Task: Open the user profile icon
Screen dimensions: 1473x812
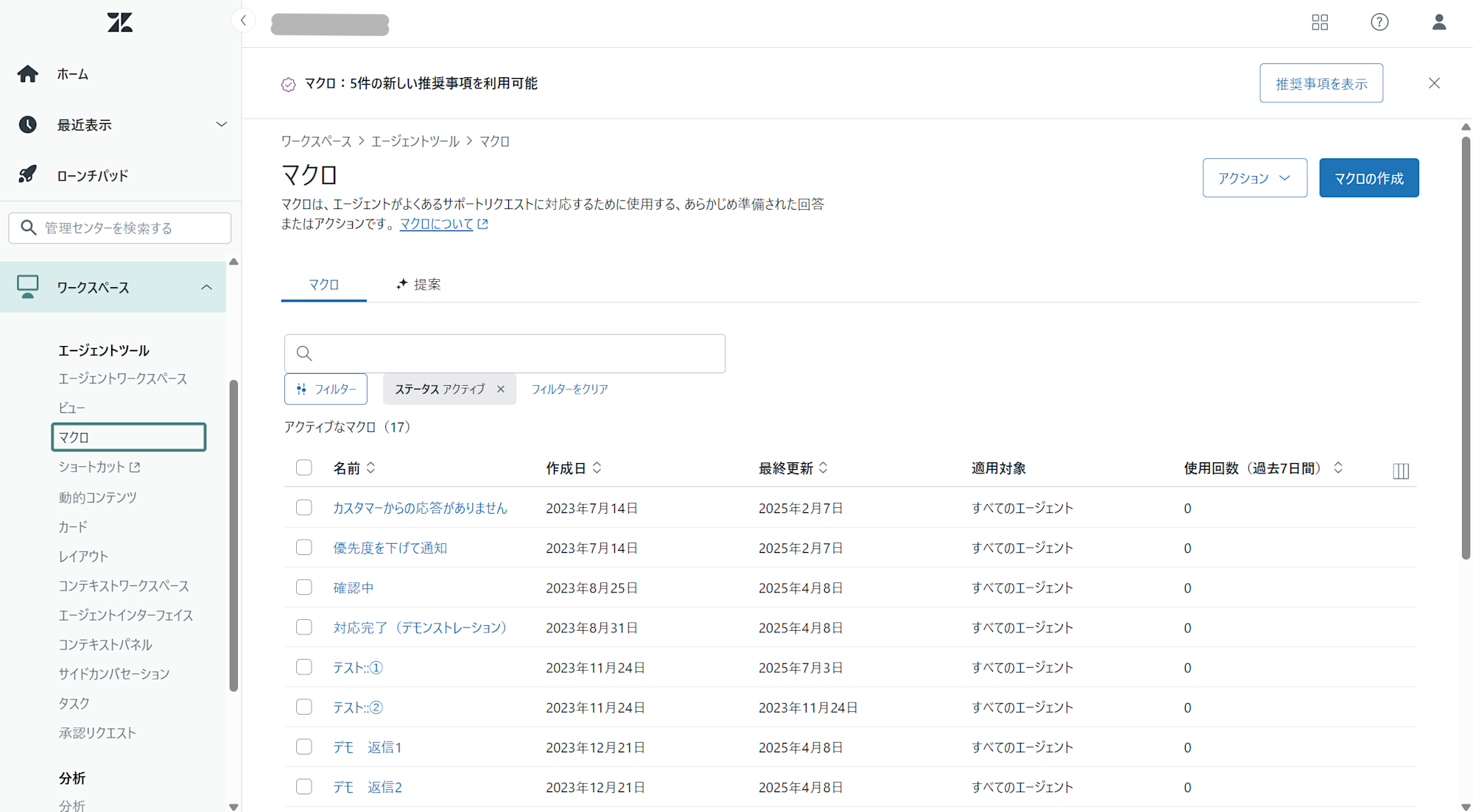Action: pyautogui.click(x=1438, y=23)
